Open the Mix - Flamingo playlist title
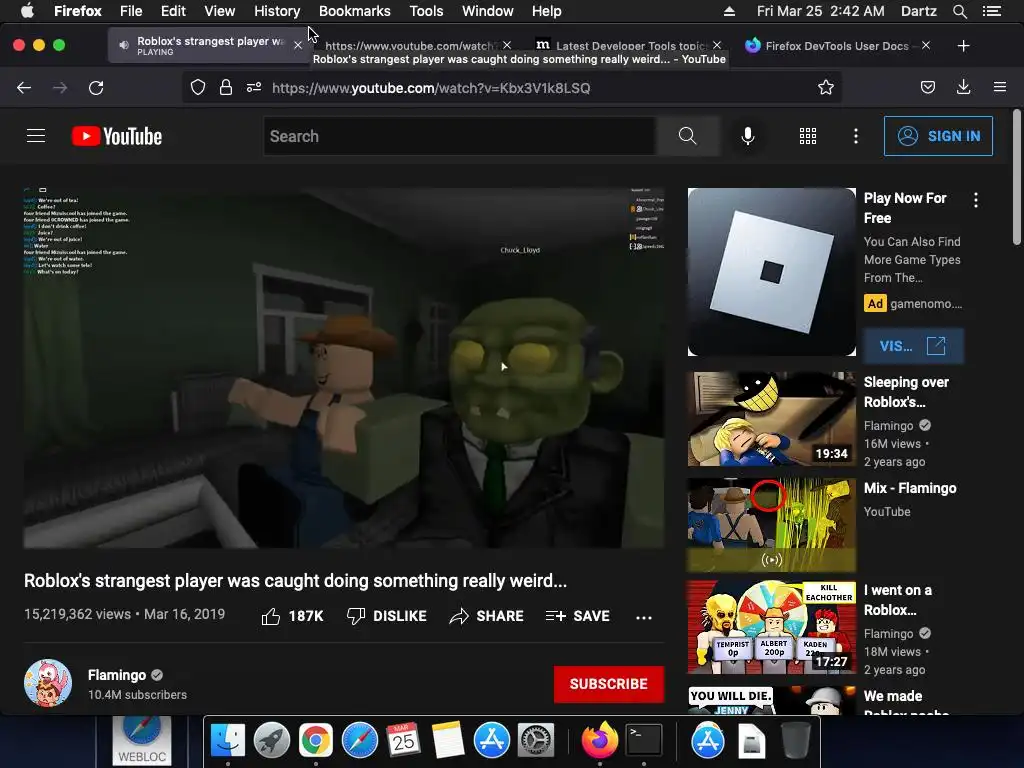Viewport: 1024px width, 768px height. pyautogui.click(x=910, y=488)
